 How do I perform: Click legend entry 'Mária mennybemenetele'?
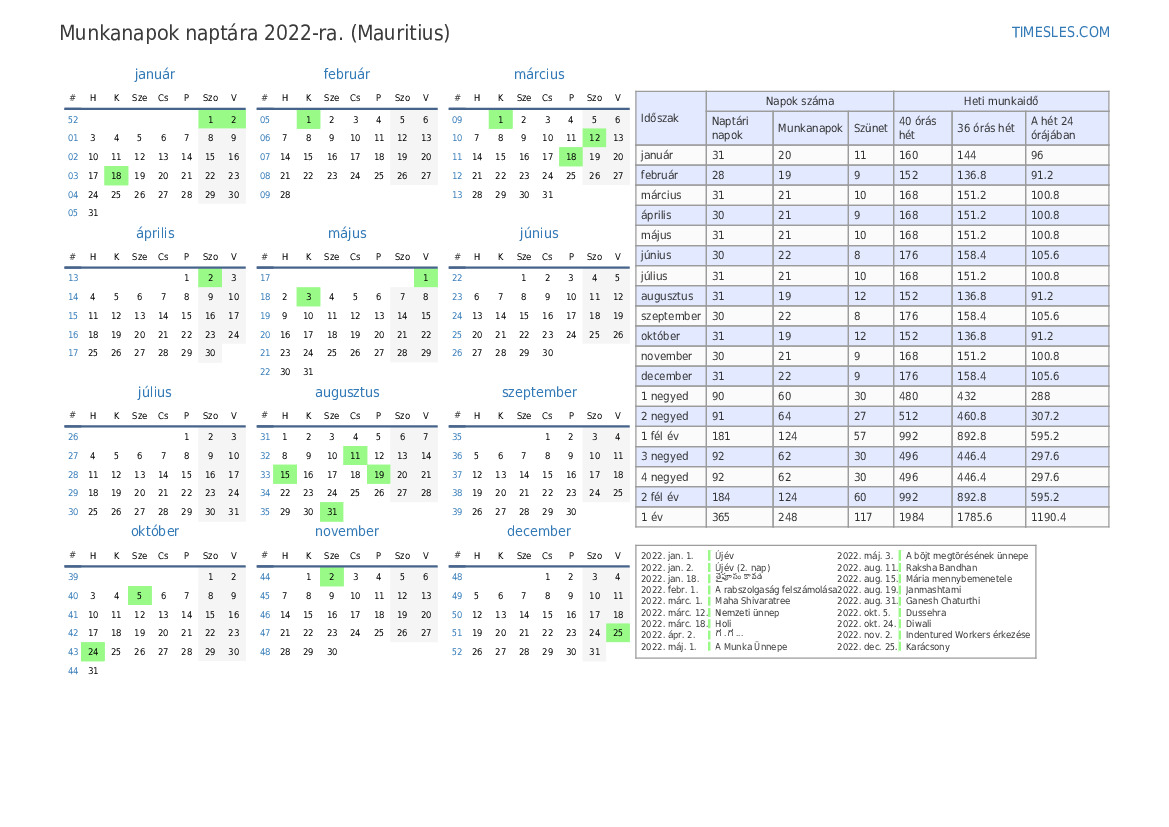959,579
